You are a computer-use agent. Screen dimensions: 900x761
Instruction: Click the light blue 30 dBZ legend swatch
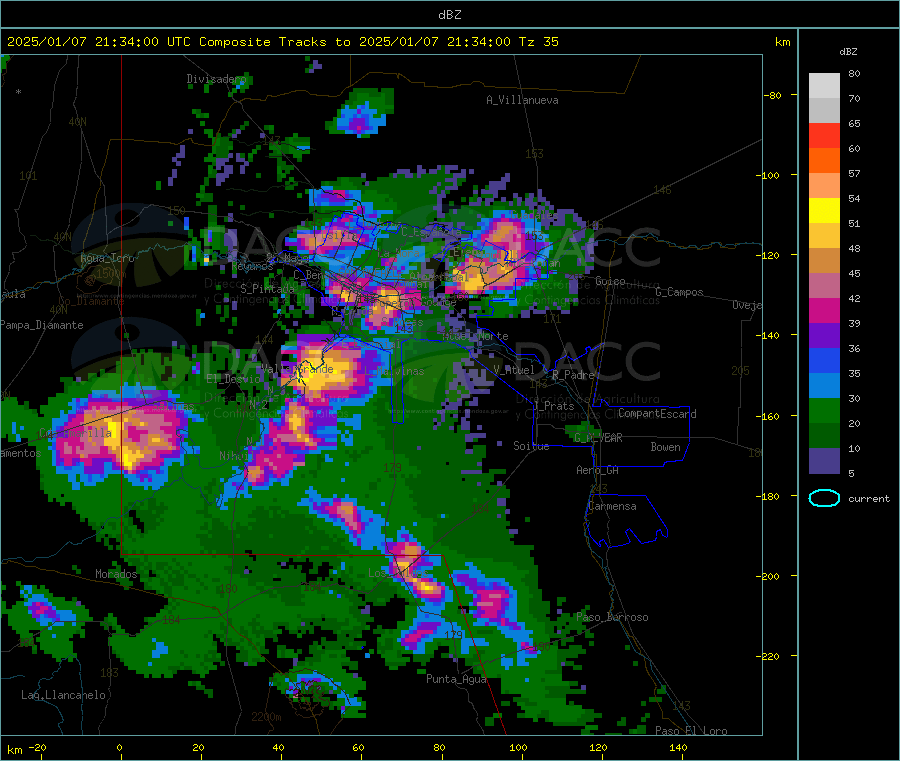824,386
